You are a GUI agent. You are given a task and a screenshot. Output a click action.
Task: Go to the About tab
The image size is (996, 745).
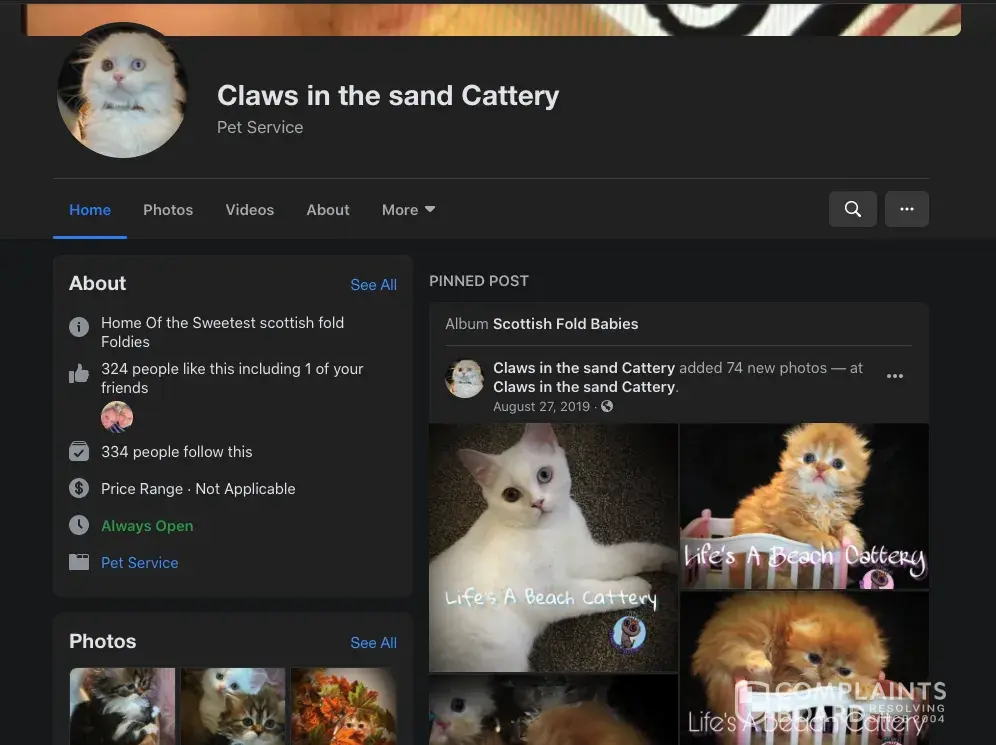click(328, 210)
